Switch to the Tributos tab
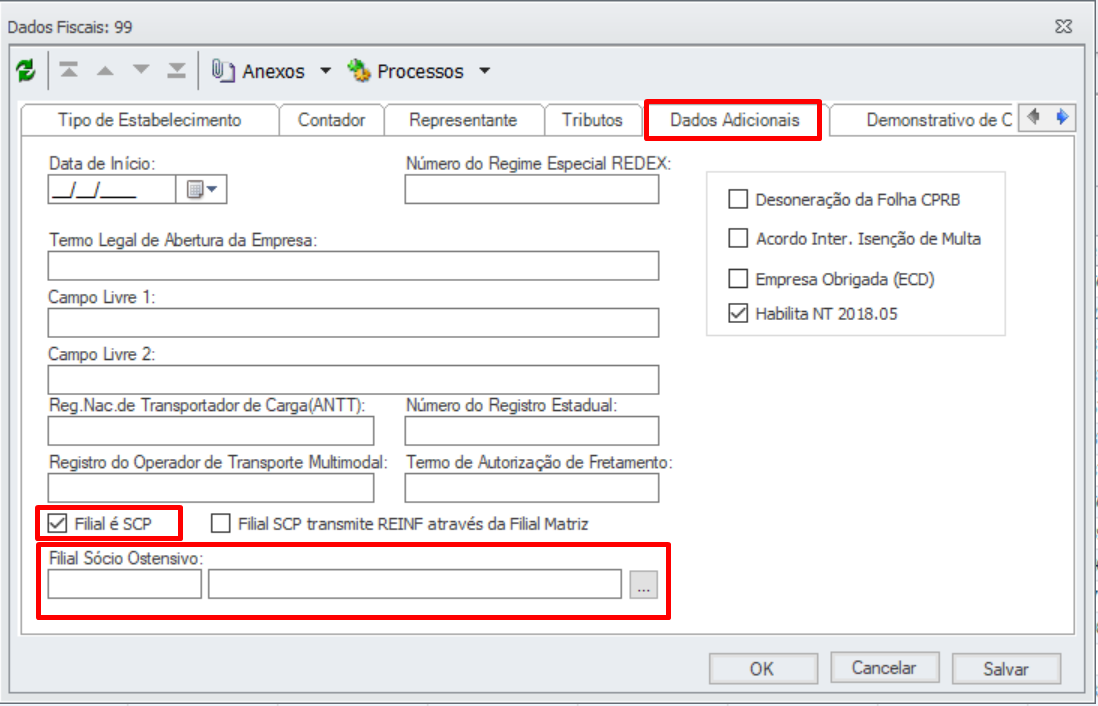 pos(592,120)
